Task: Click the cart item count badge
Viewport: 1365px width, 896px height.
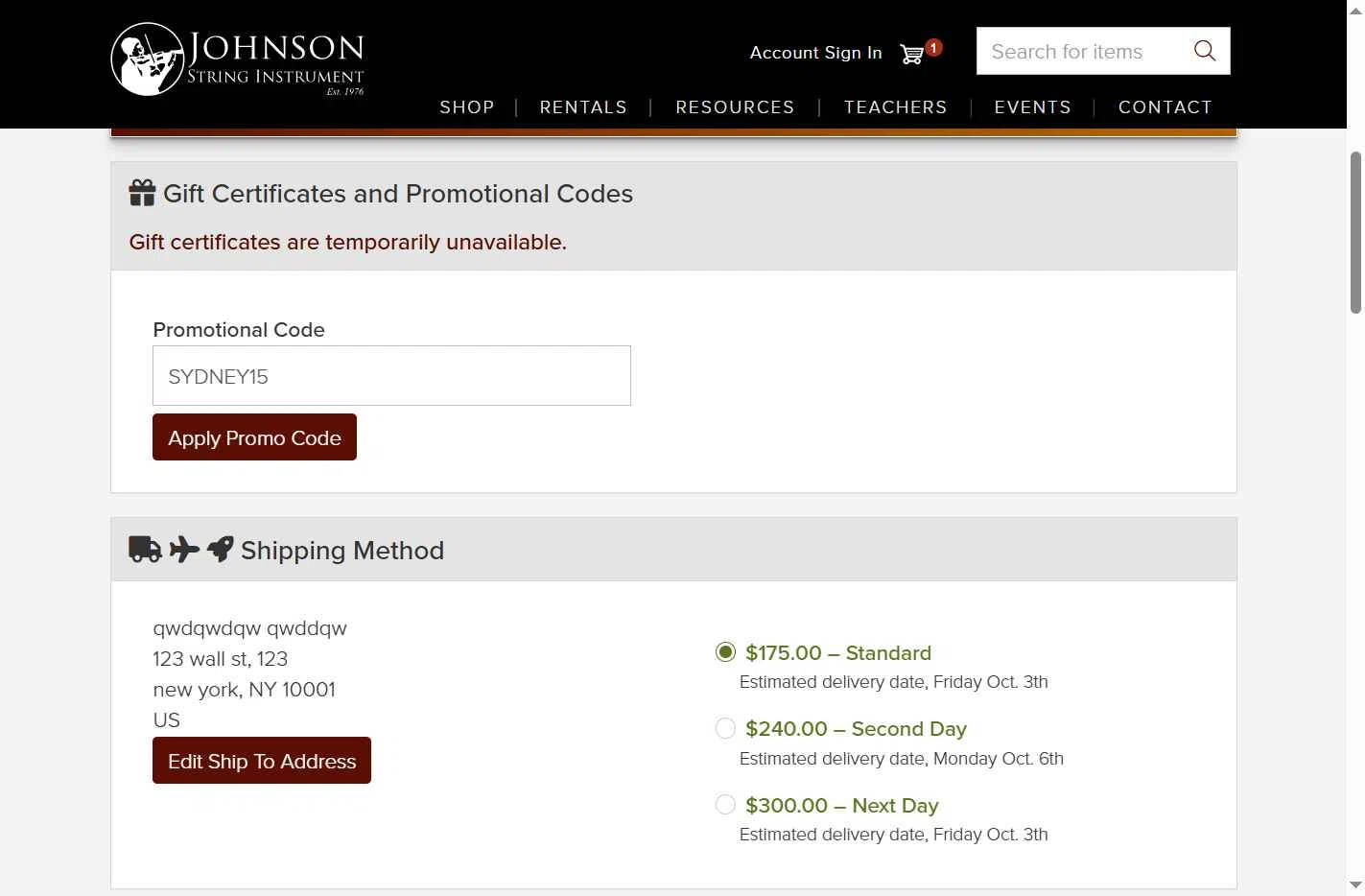Action: pyautogui.click(x=933, y=47)
